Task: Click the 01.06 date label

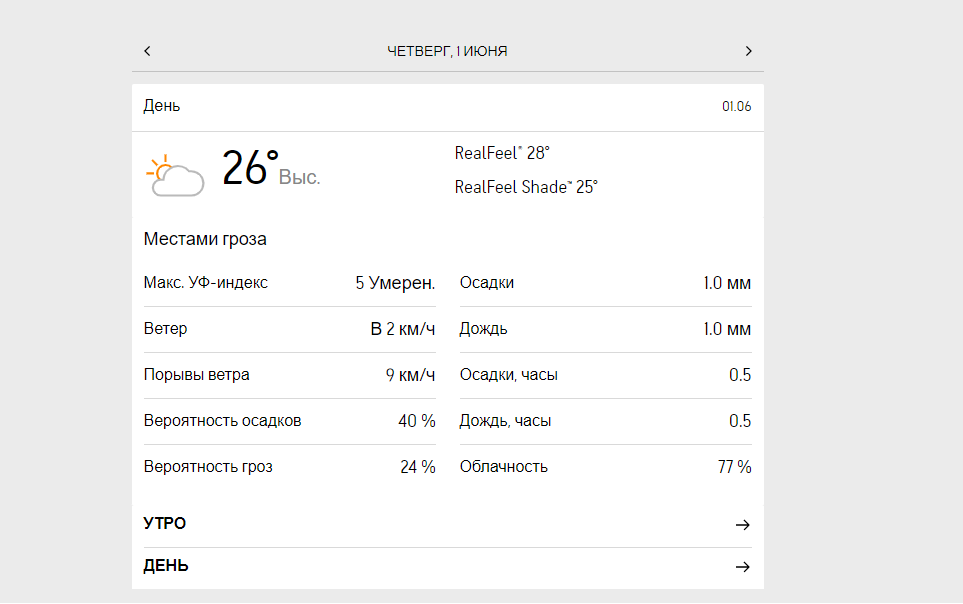Action: pos(736,107)
